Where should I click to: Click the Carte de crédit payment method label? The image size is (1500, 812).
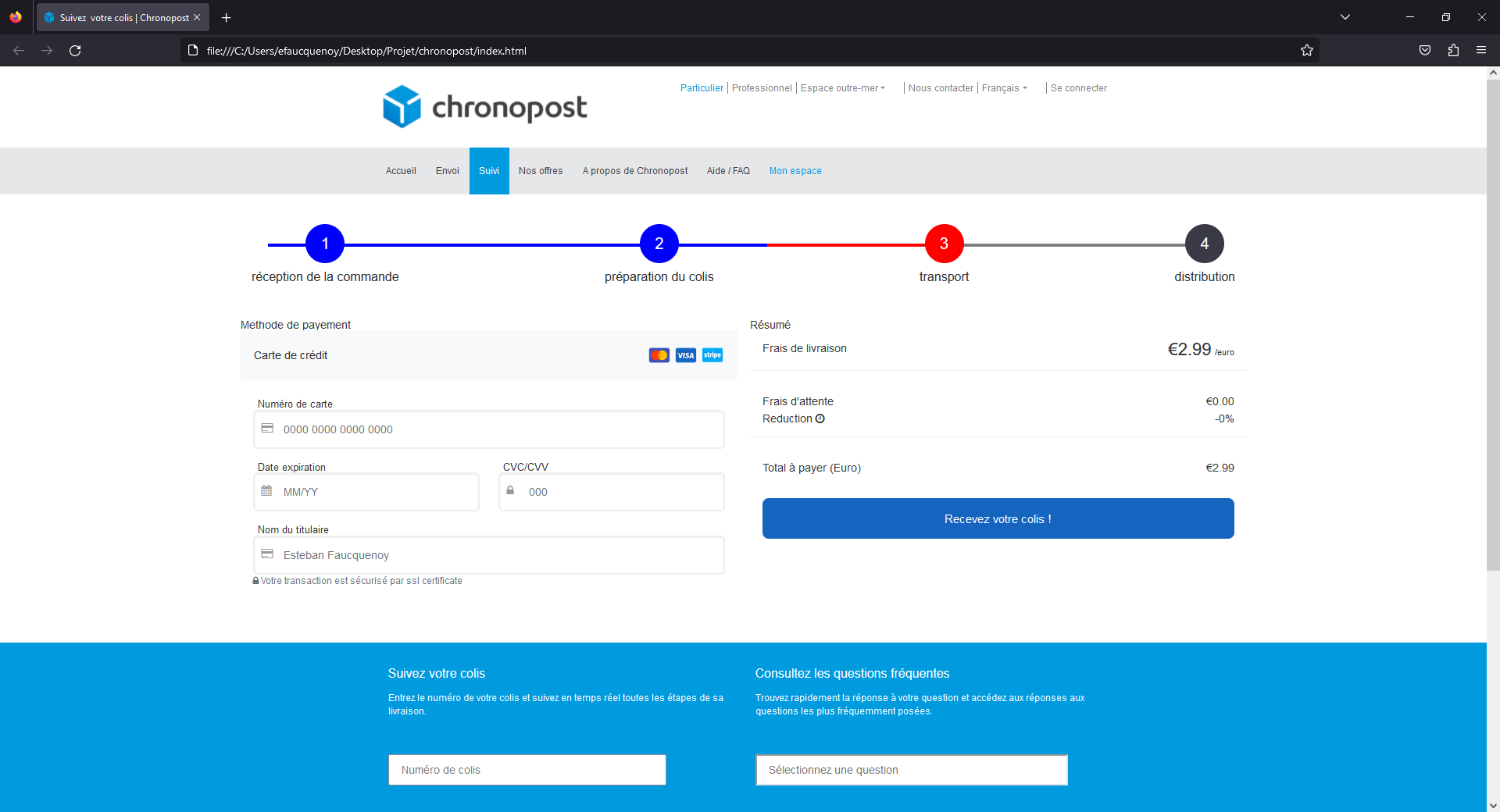291,355
